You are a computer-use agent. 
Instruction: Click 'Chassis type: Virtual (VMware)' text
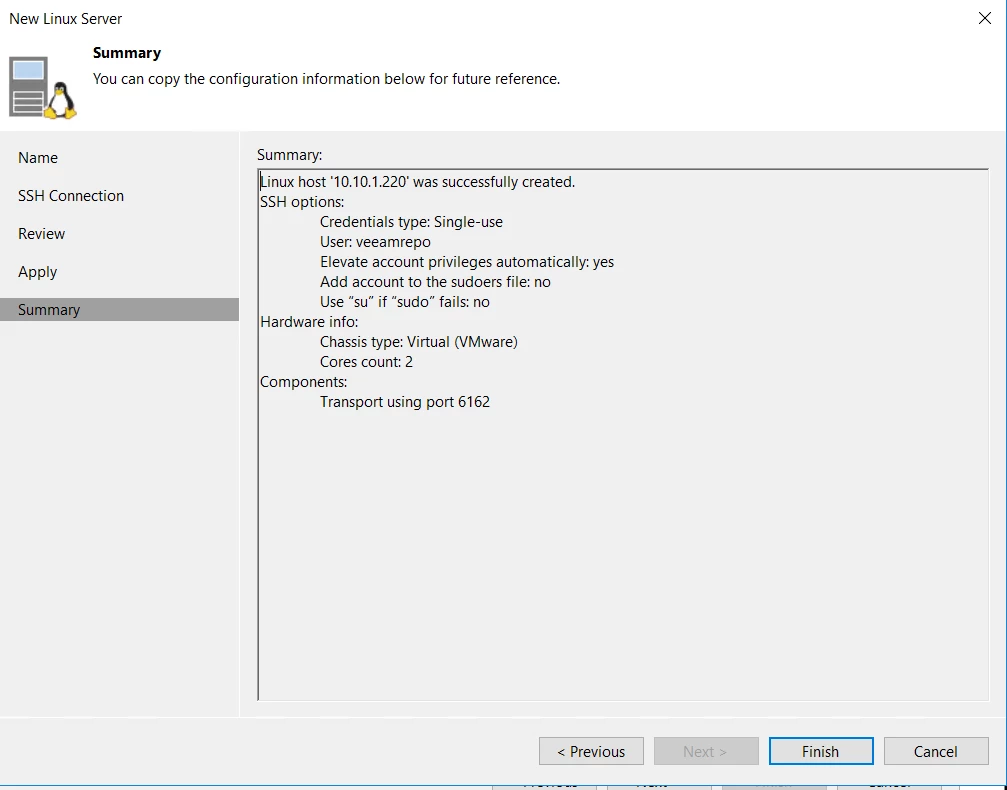coord(419,342)
